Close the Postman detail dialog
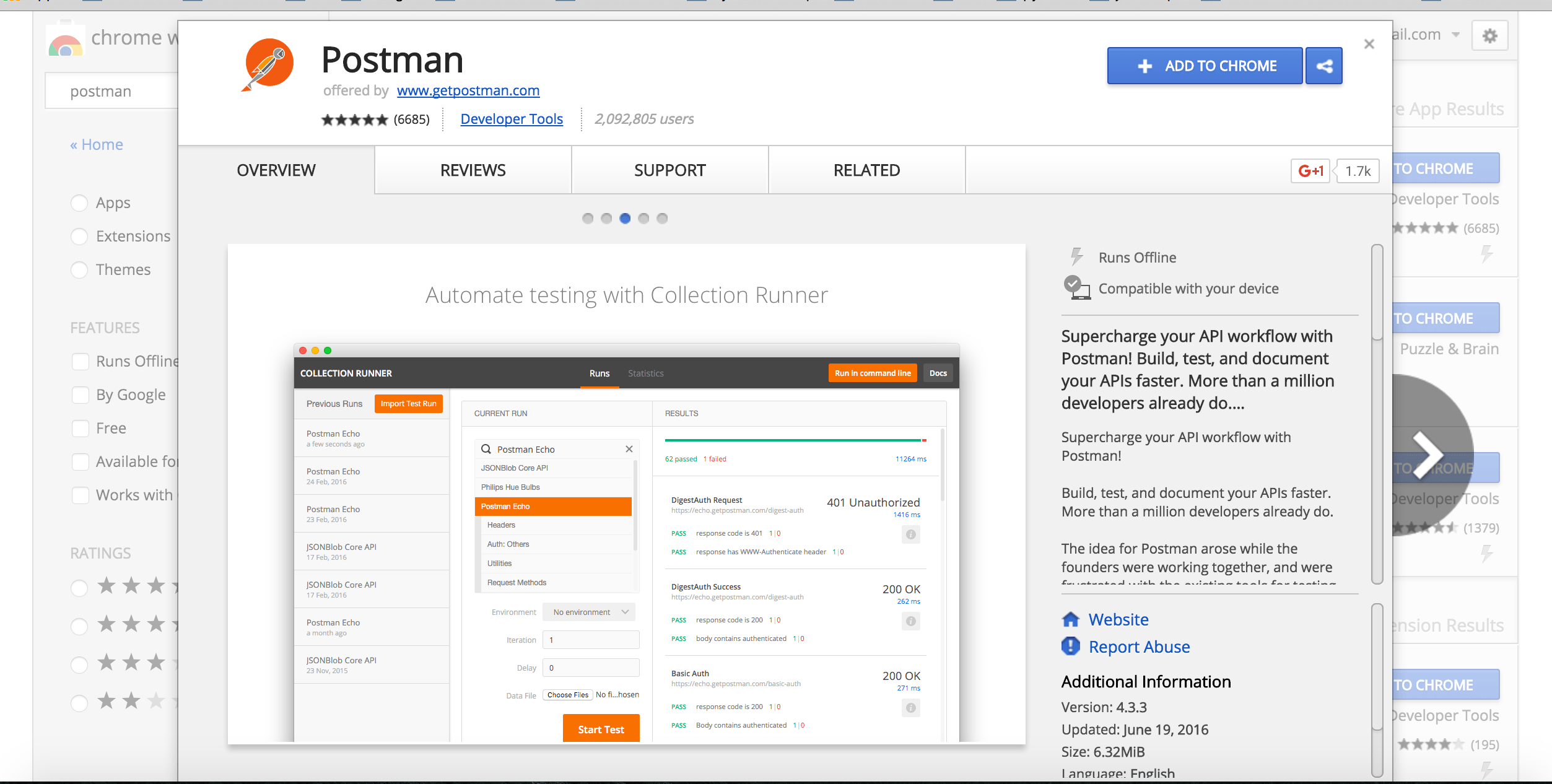This screenshot has height=784, width=1552. (1369, 44)
